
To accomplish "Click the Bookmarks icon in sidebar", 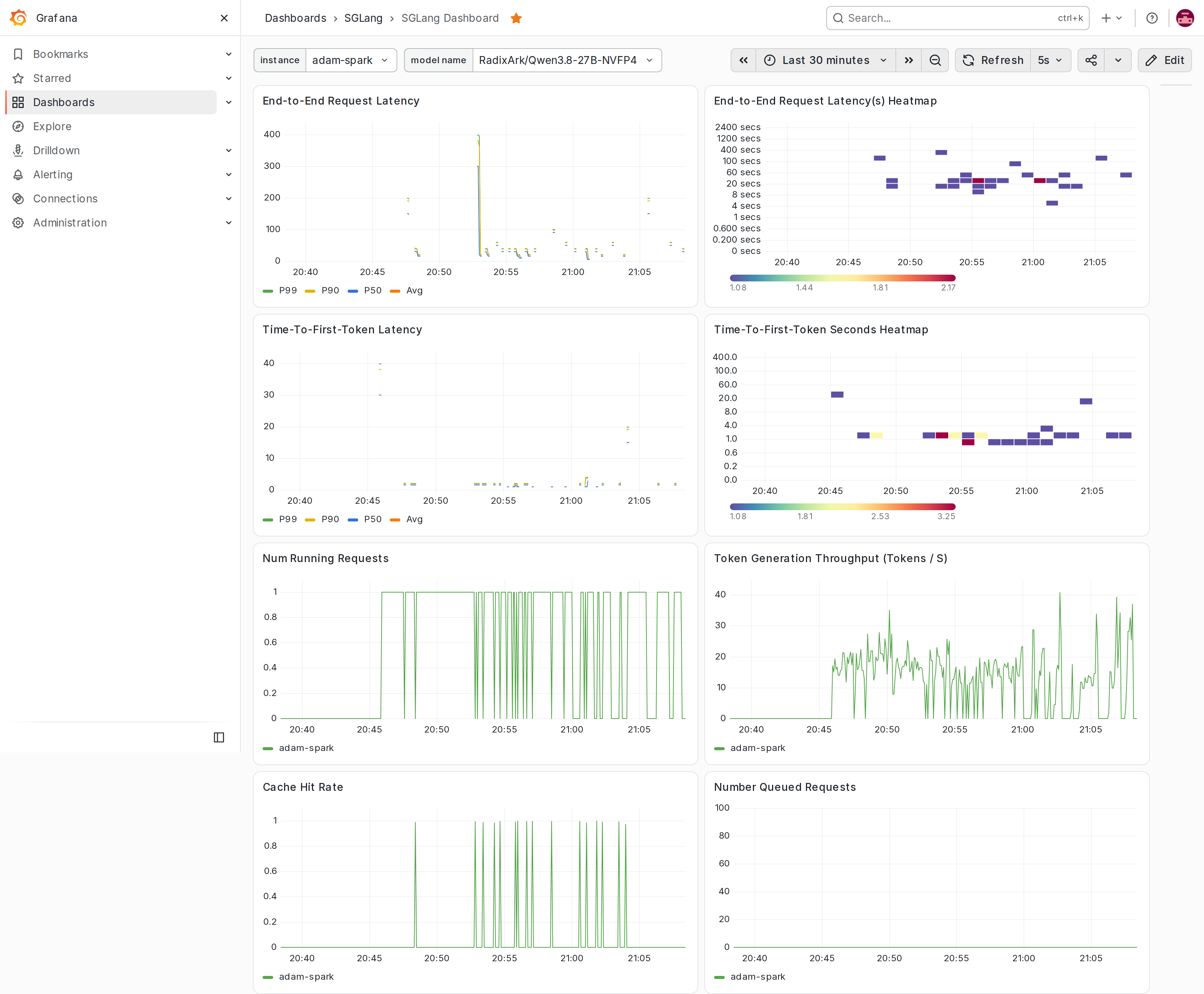I will click(x=18, y=54).
